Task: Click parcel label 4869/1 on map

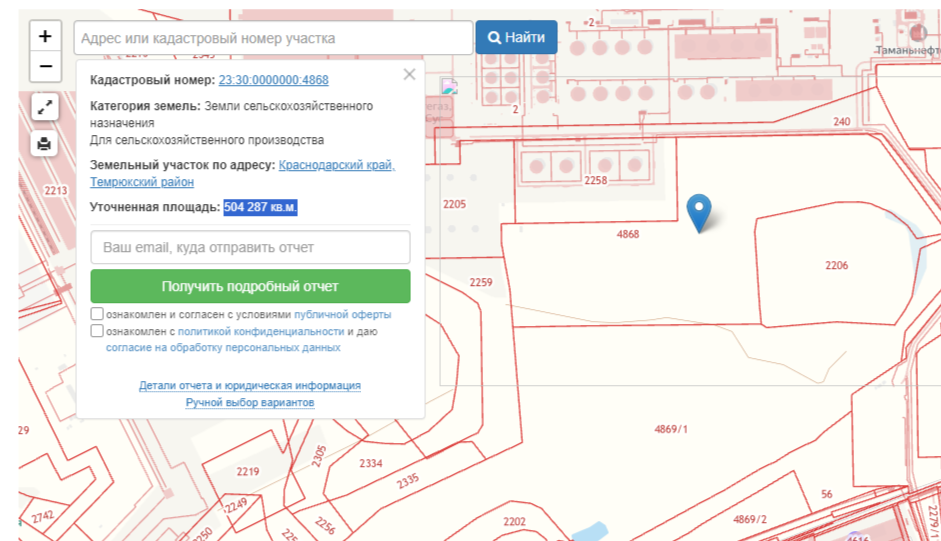Action: tap(671, 429)
